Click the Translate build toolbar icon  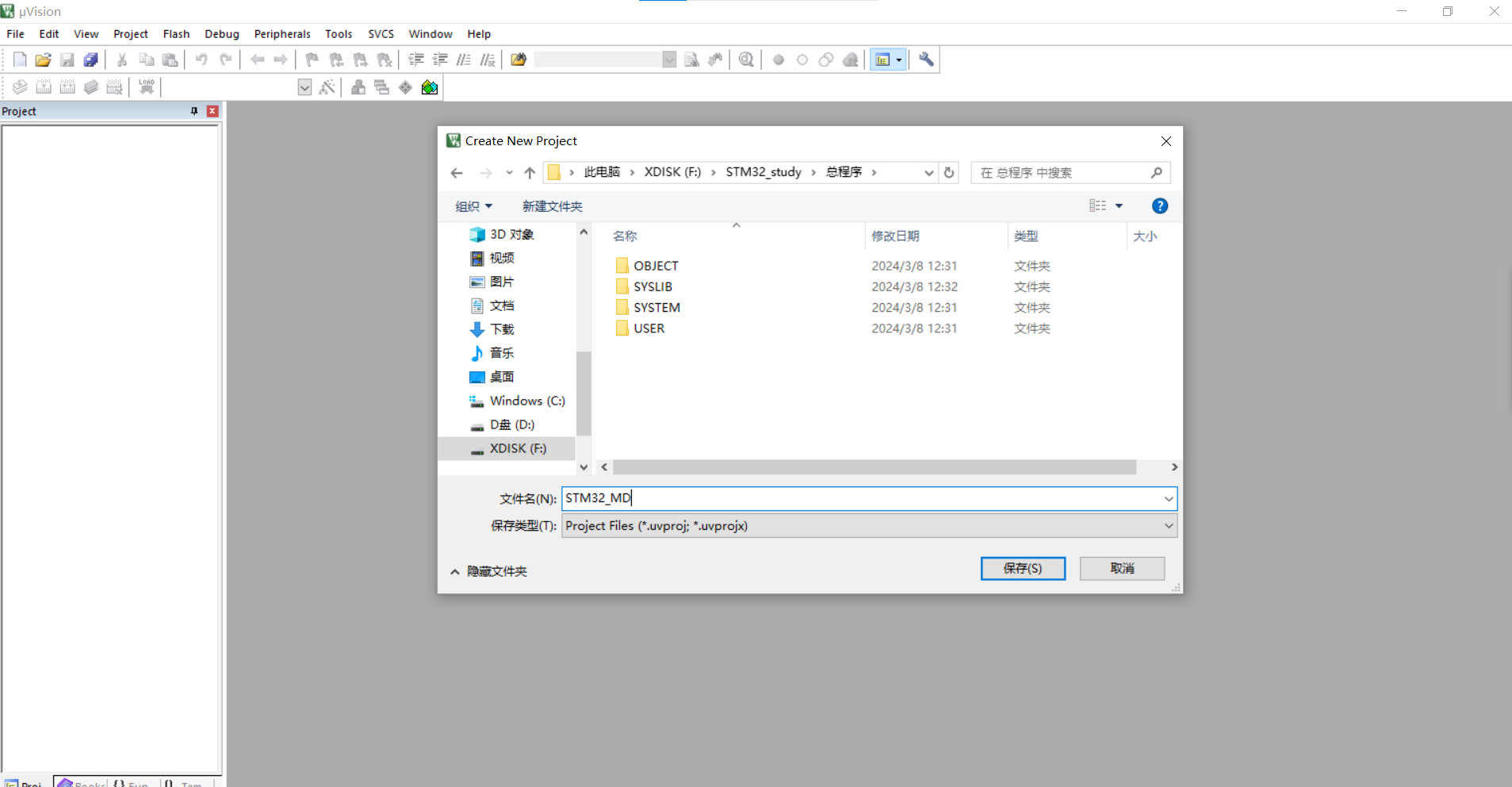point(20,87)
